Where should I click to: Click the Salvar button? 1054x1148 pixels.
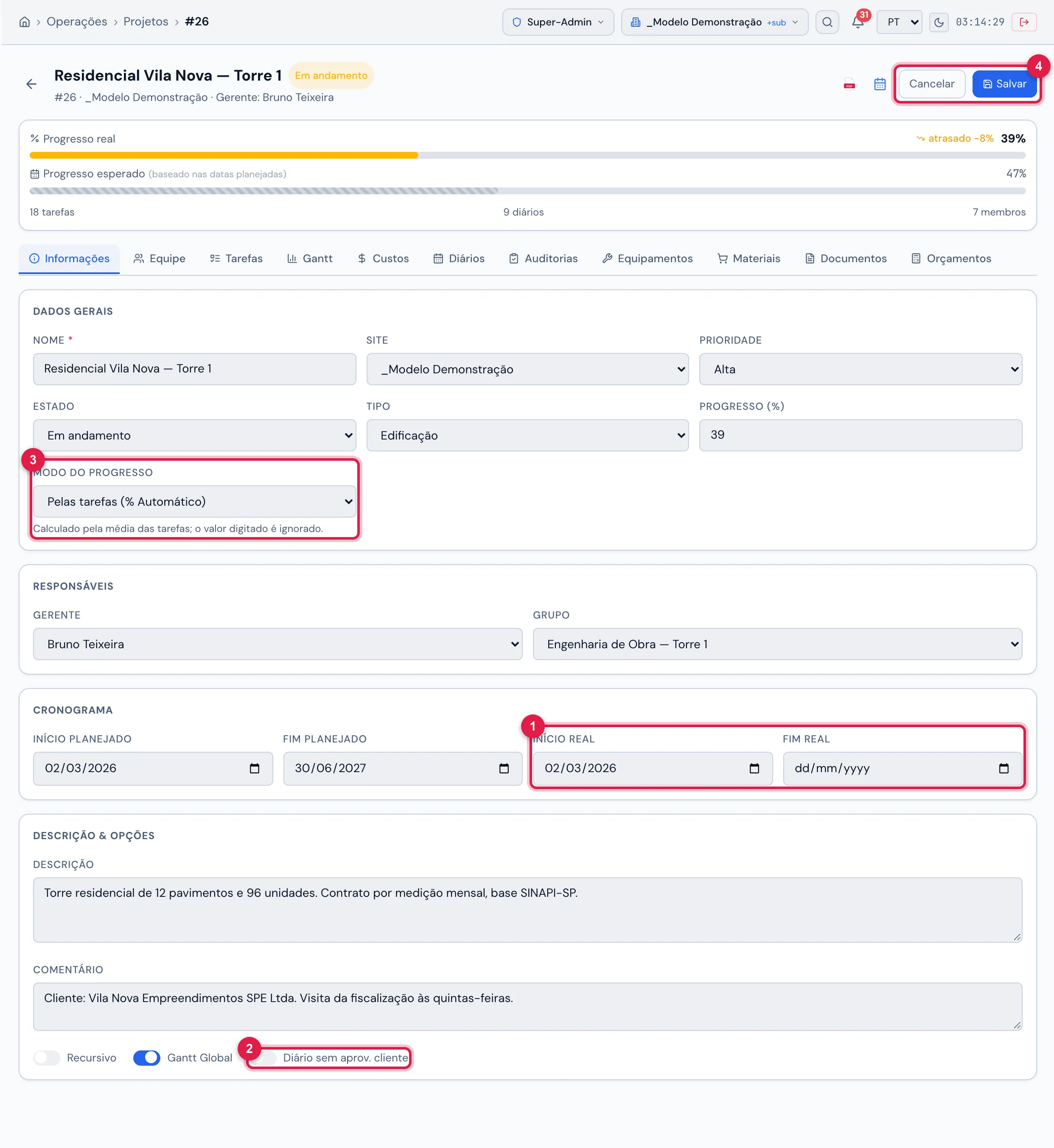[x=1004, y=84]
